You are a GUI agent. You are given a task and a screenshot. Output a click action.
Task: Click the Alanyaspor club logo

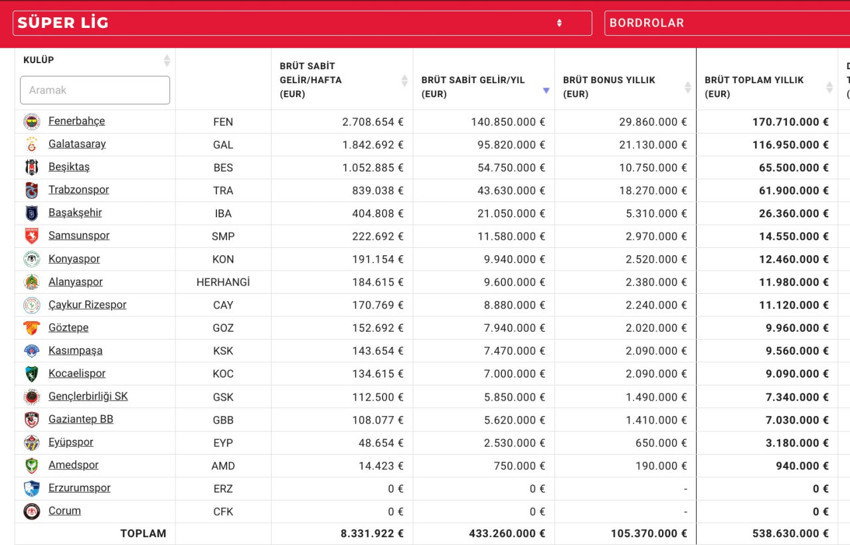(31, 282)
